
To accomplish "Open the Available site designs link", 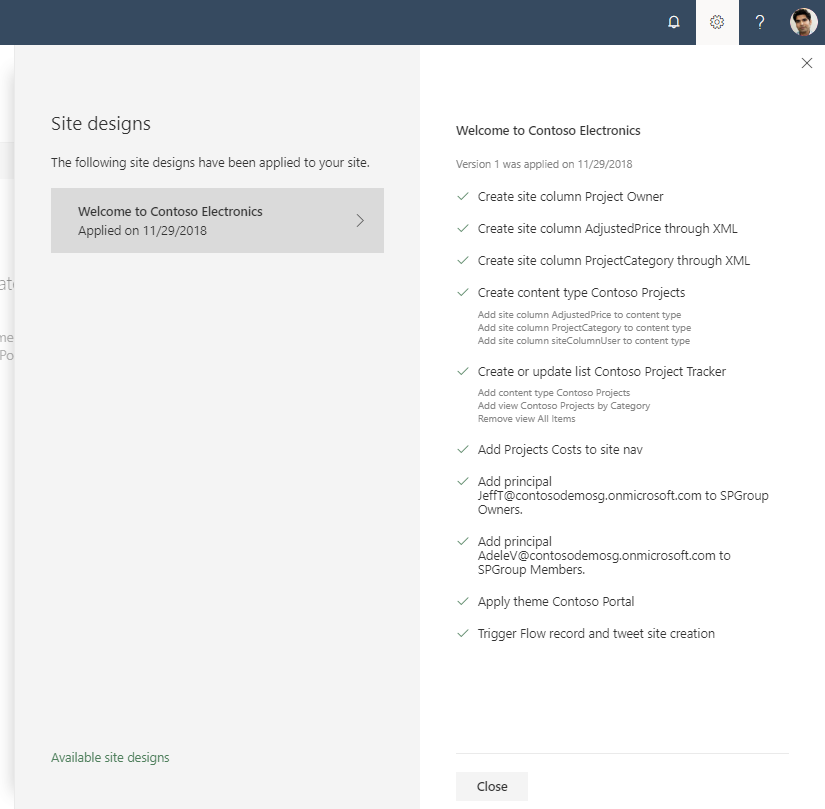I will [110, 757].
